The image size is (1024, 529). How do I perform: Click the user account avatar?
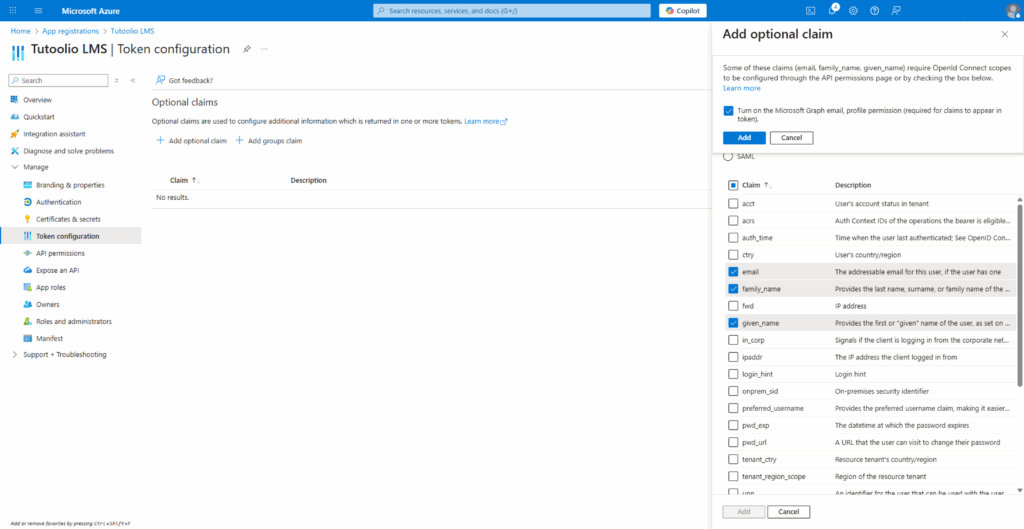(1012, 10)
